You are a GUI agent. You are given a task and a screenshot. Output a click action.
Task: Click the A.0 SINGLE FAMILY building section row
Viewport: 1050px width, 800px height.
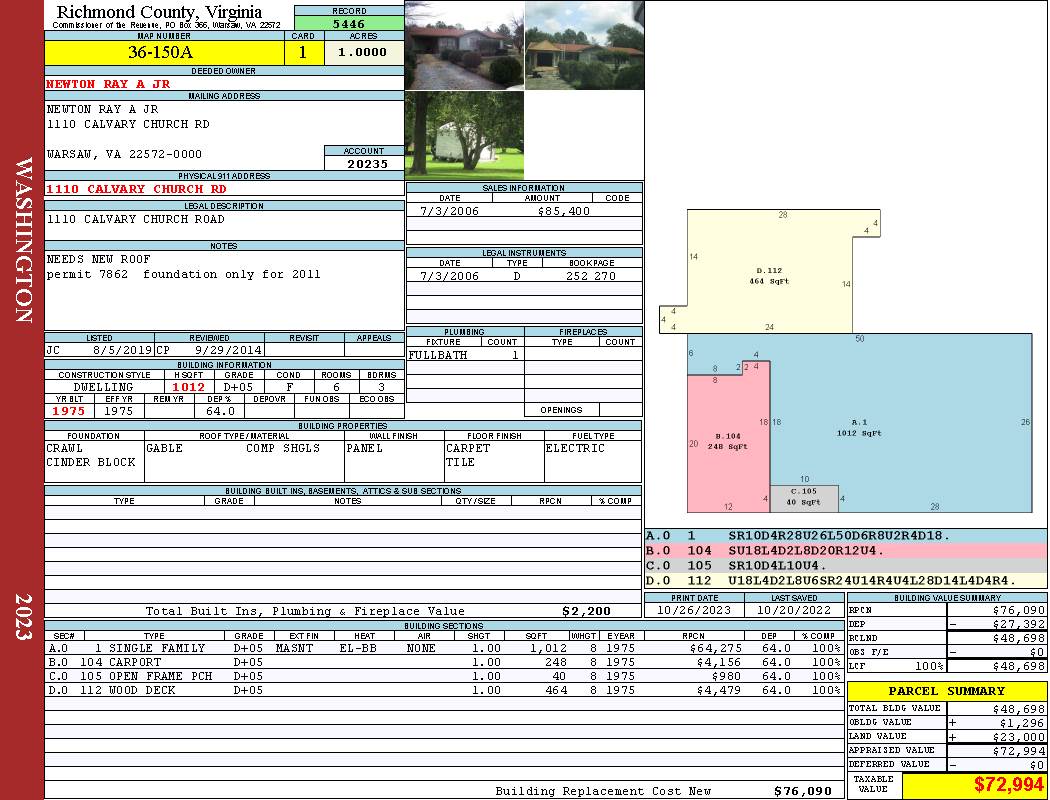tap(443, 648)
